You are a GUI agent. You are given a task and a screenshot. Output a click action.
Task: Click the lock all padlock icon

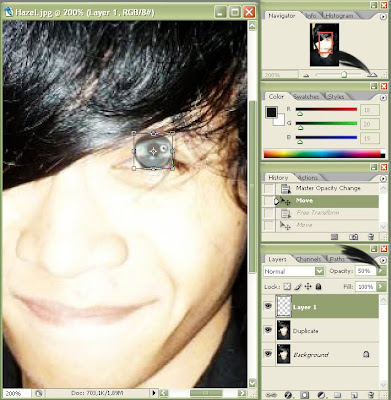(318, 286)
